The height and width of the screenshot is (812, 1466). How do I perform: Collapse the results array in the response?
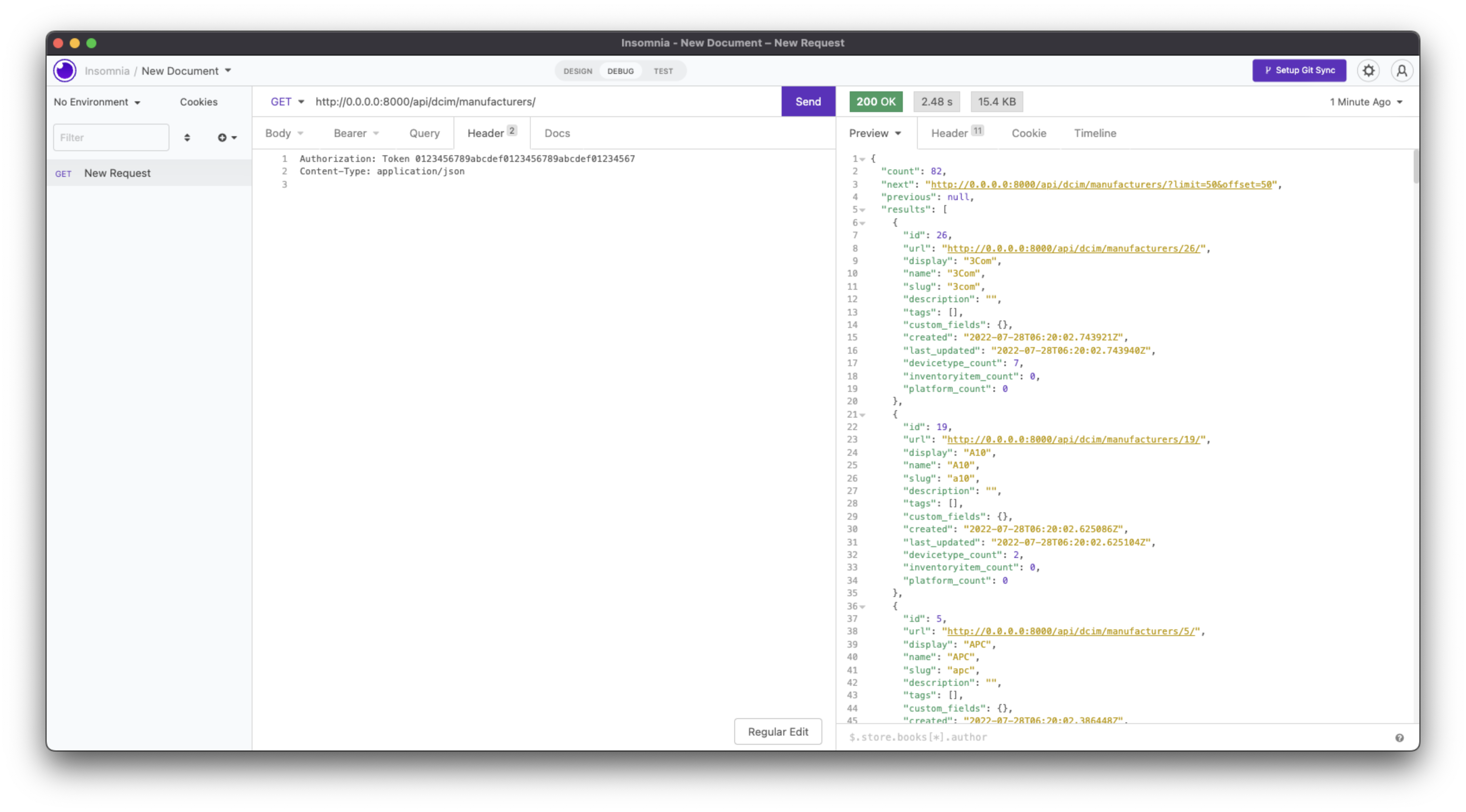864,209
